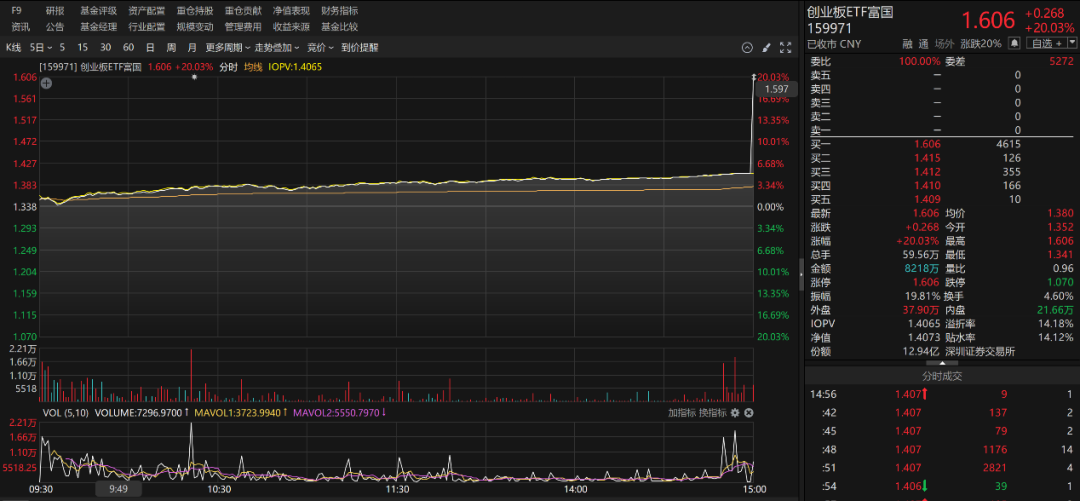This screenshot has height=501, width=1080.
Task: Click the 分时成交 panel header
Action: coord(942,376)
